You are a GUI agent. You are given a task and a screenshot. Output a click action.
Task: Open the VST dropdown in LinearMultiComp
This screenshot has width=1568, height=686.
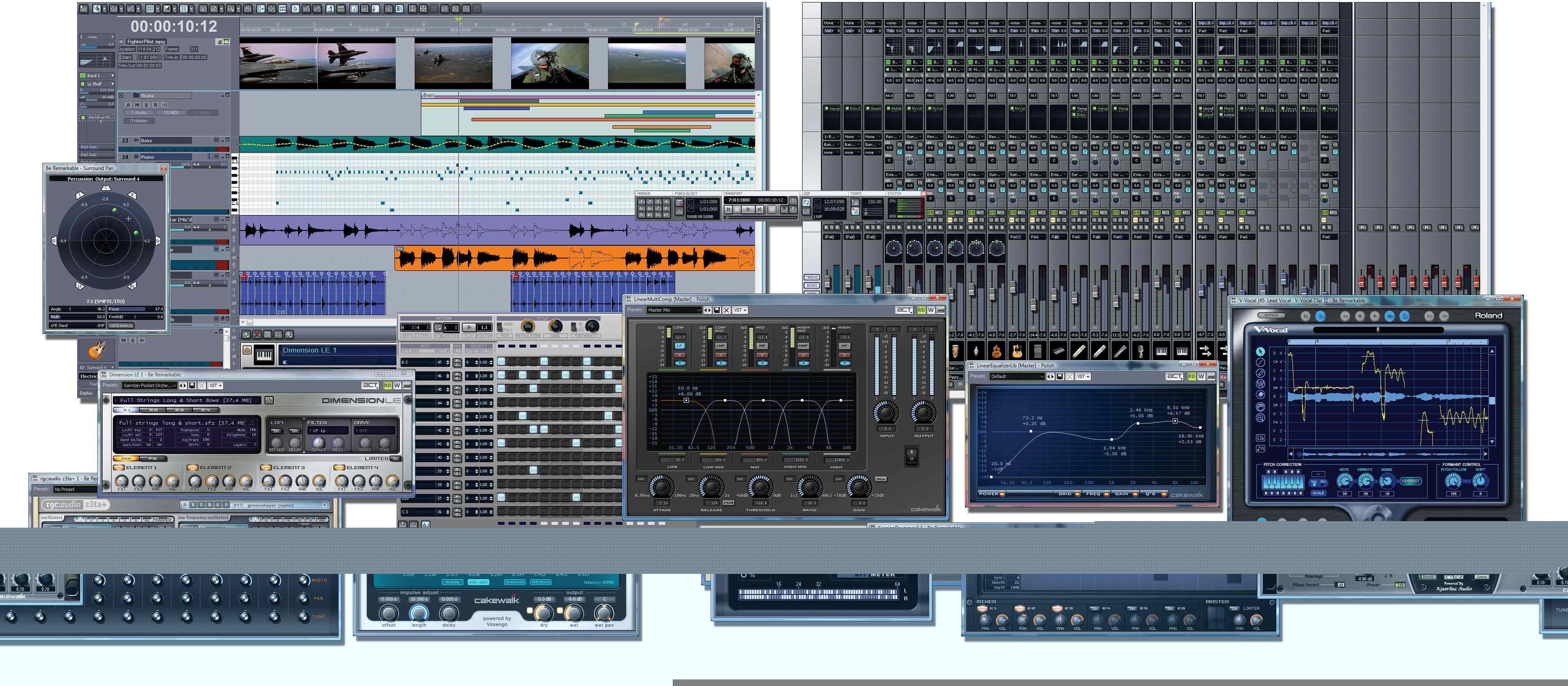(x=740, y=310)
